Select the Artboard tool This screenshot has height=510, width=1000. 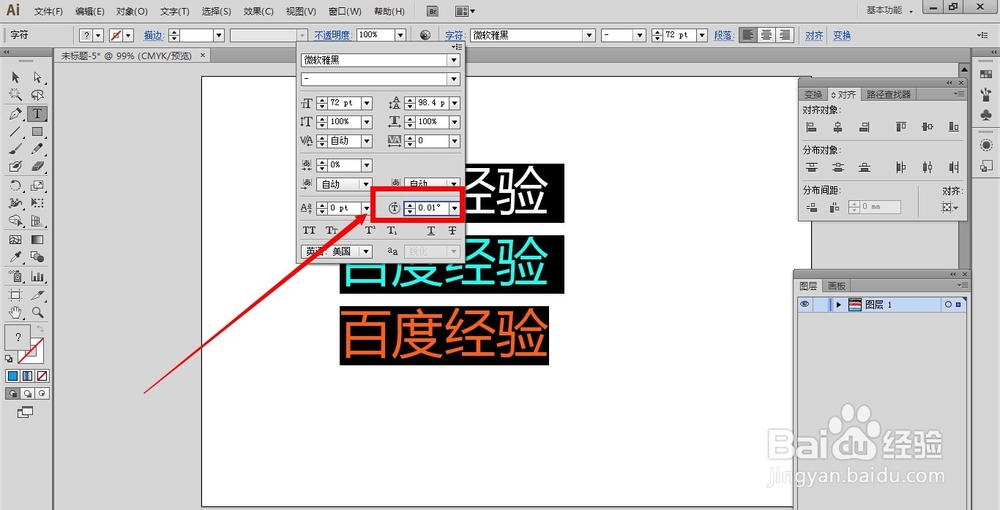click(x=15, y=295)
